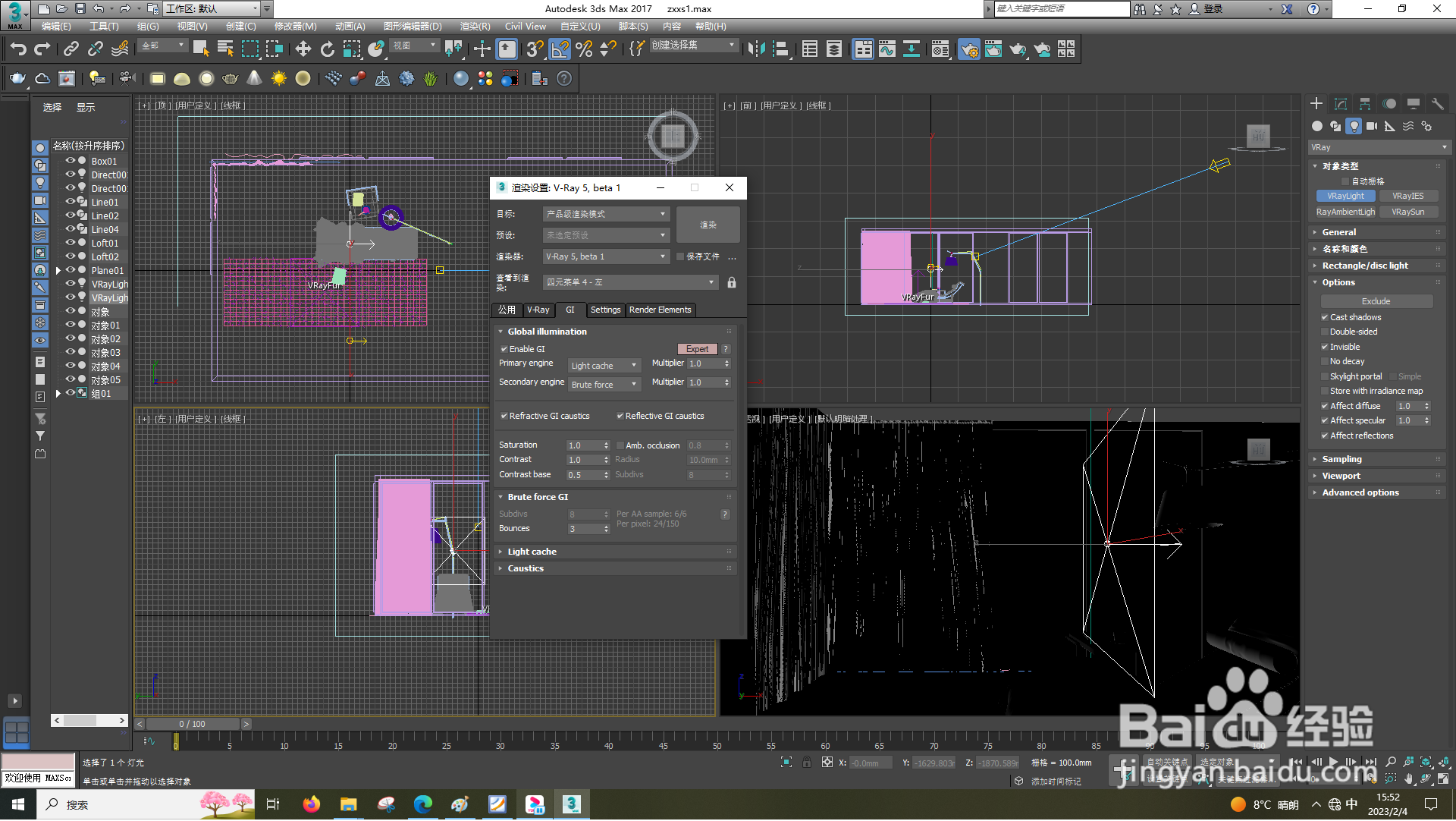Click the Exclude button

coord(1376,301)
